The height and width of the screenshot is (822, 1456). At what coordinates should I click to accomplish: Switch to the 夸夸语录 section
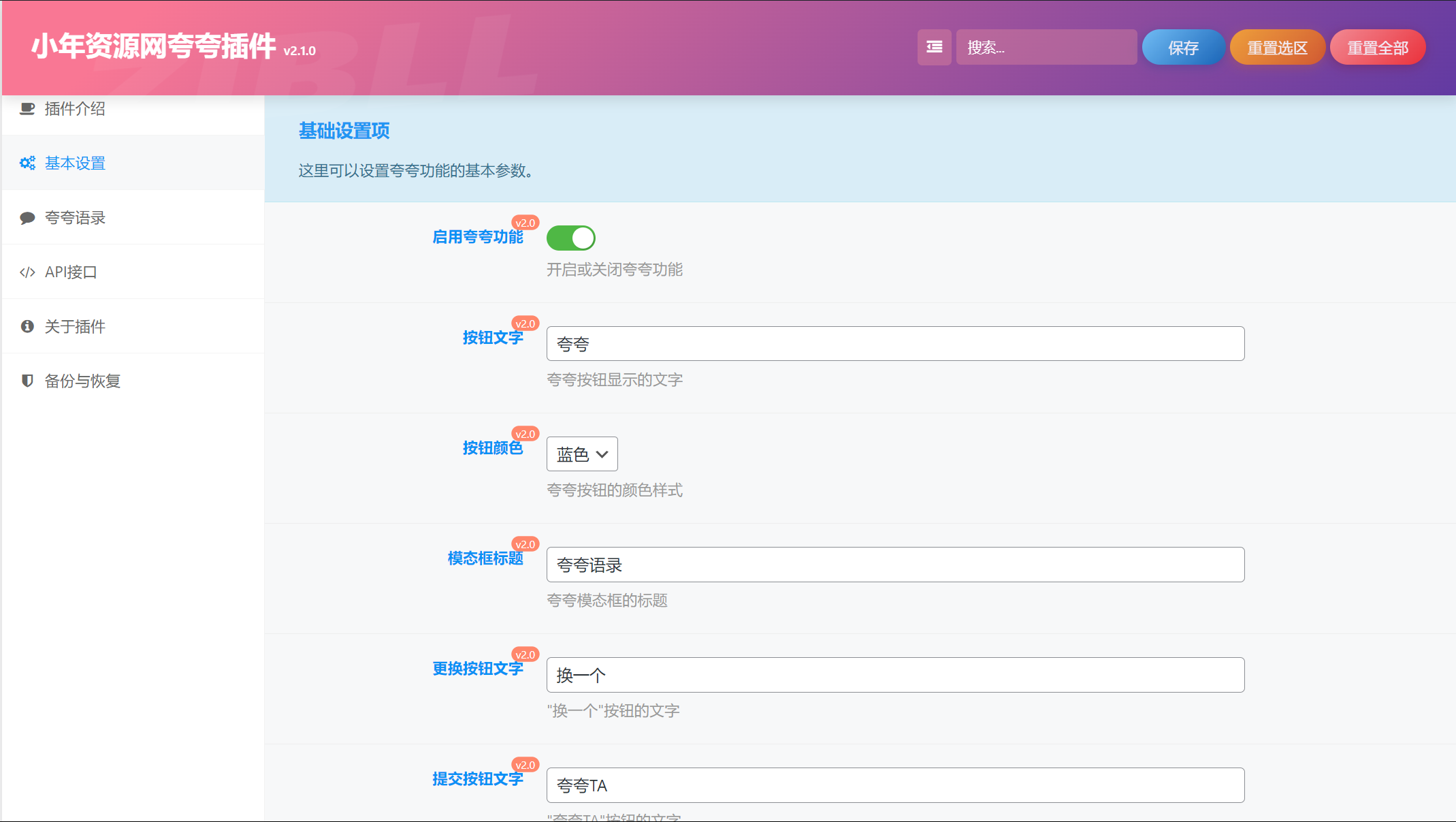pyautogui.click(x=75, y=217)
